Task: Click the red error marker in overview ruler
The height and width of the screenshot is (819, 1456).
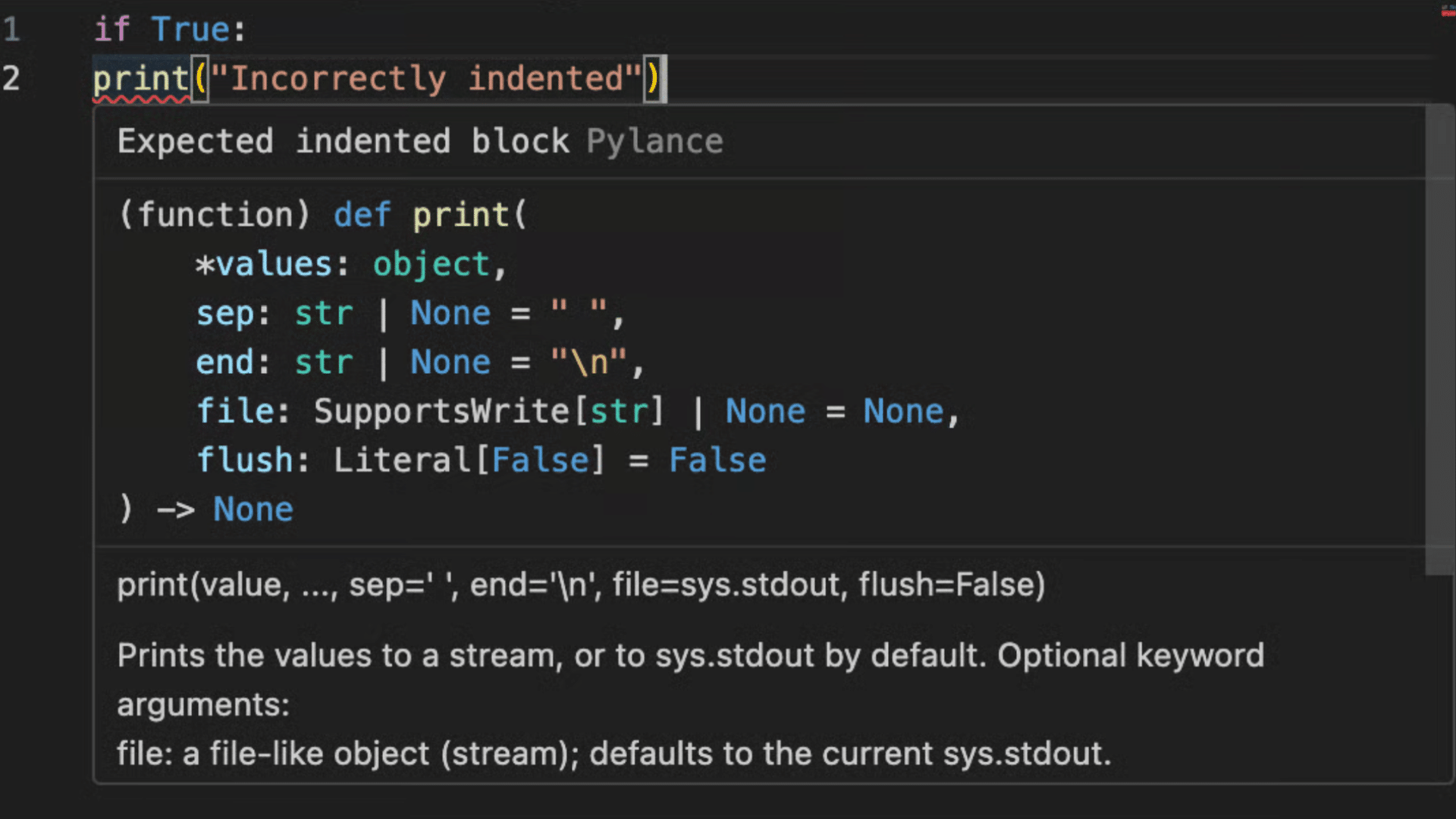Action: tap(1448, 11)
